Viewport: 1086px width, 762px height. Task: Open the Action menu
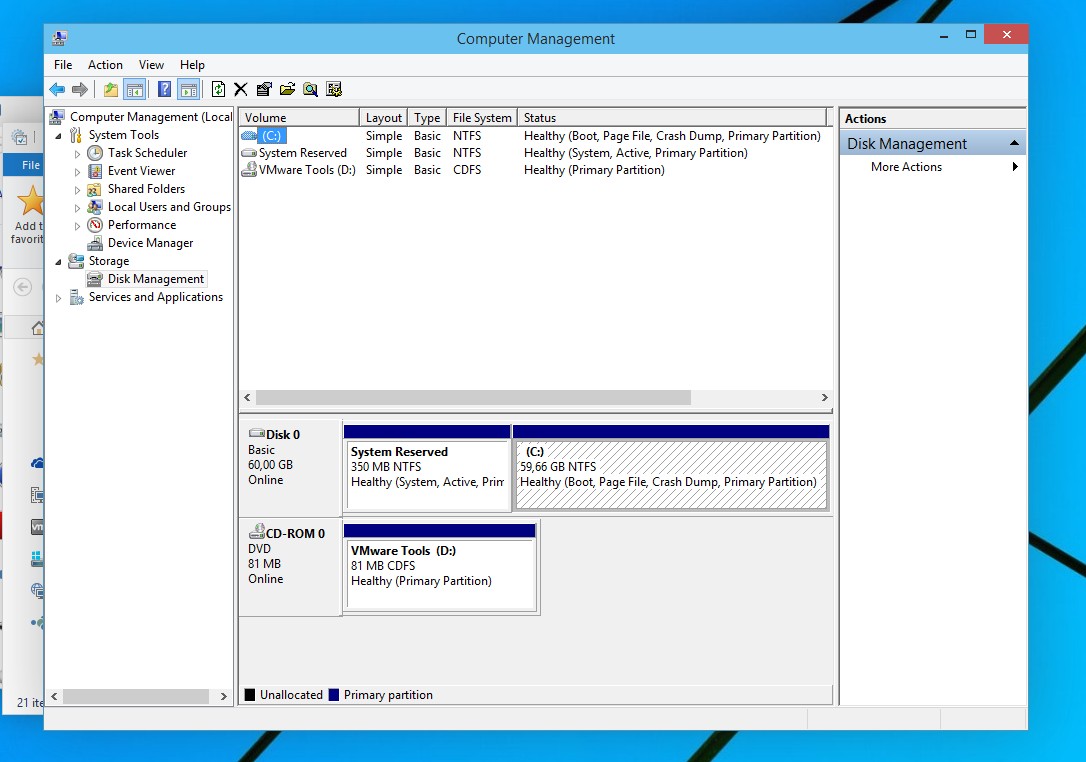[105, 64]
